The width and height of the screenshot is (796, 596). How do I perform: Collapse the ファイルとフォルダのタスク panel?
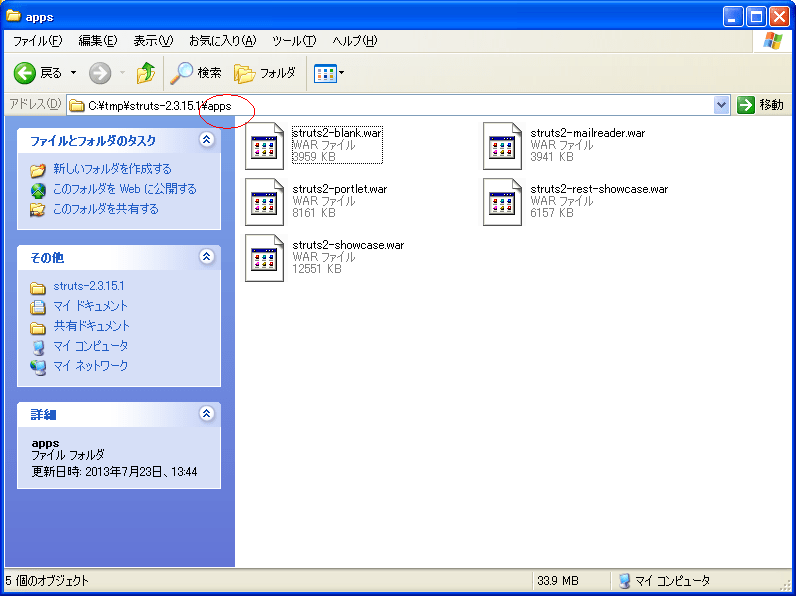click(x=207, y=140)
